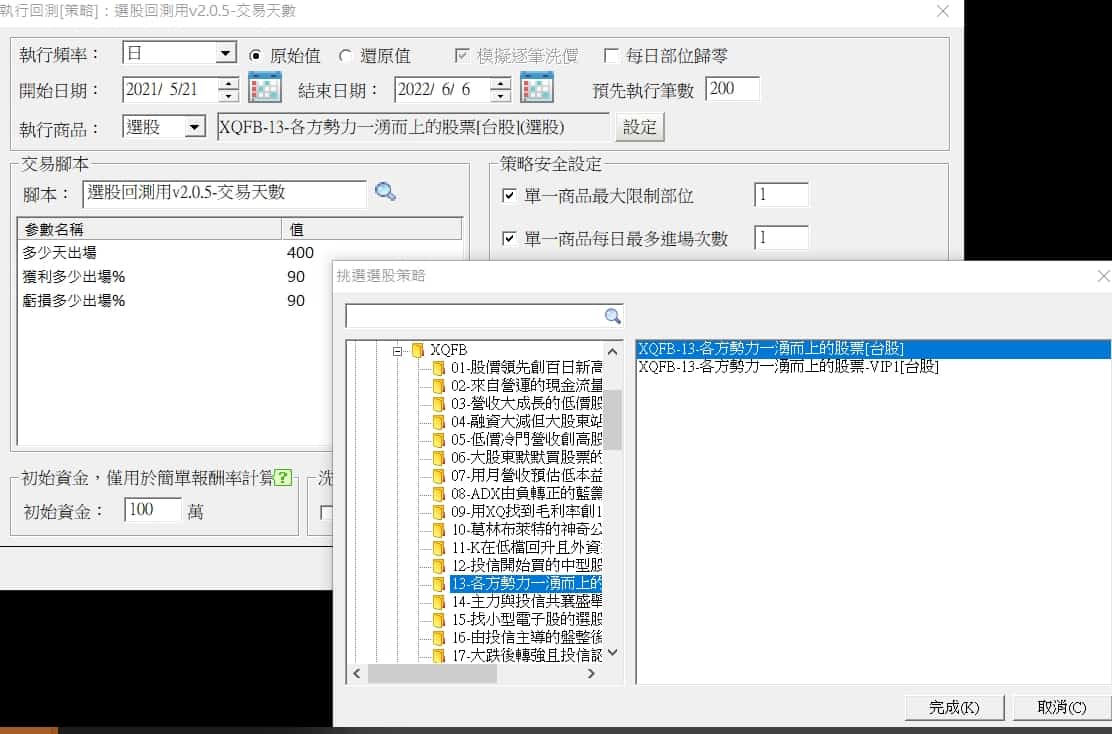
Task: Open the 執行商品 選股 dropdown
Action: (x=196, y=127)
